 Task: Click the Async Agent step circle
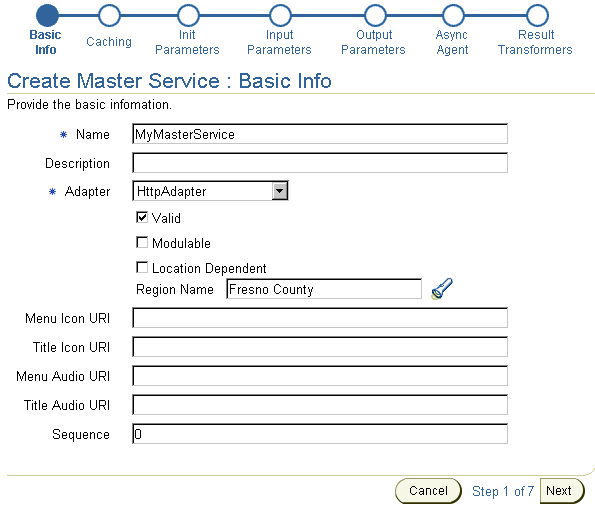point(453,15)
